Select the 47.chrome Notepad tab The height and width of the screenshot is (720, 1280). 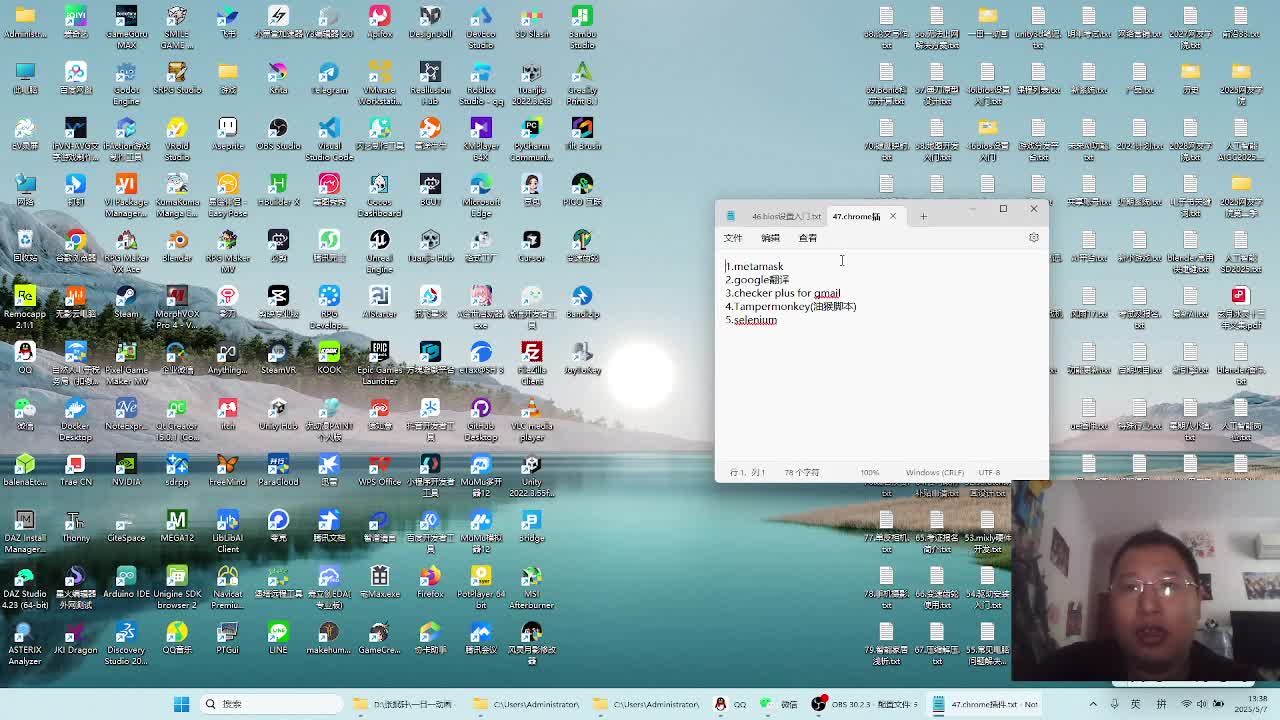(x=856, y=216)
